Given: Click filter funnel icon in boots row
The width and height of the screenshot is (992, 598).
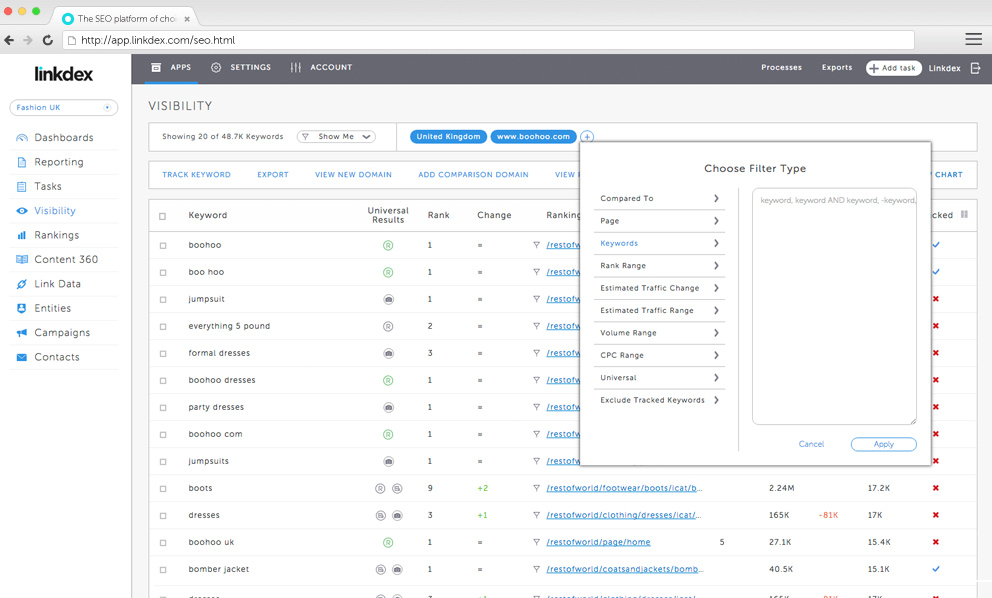Looking at the screenshot, I should click(x=536, y=489).
